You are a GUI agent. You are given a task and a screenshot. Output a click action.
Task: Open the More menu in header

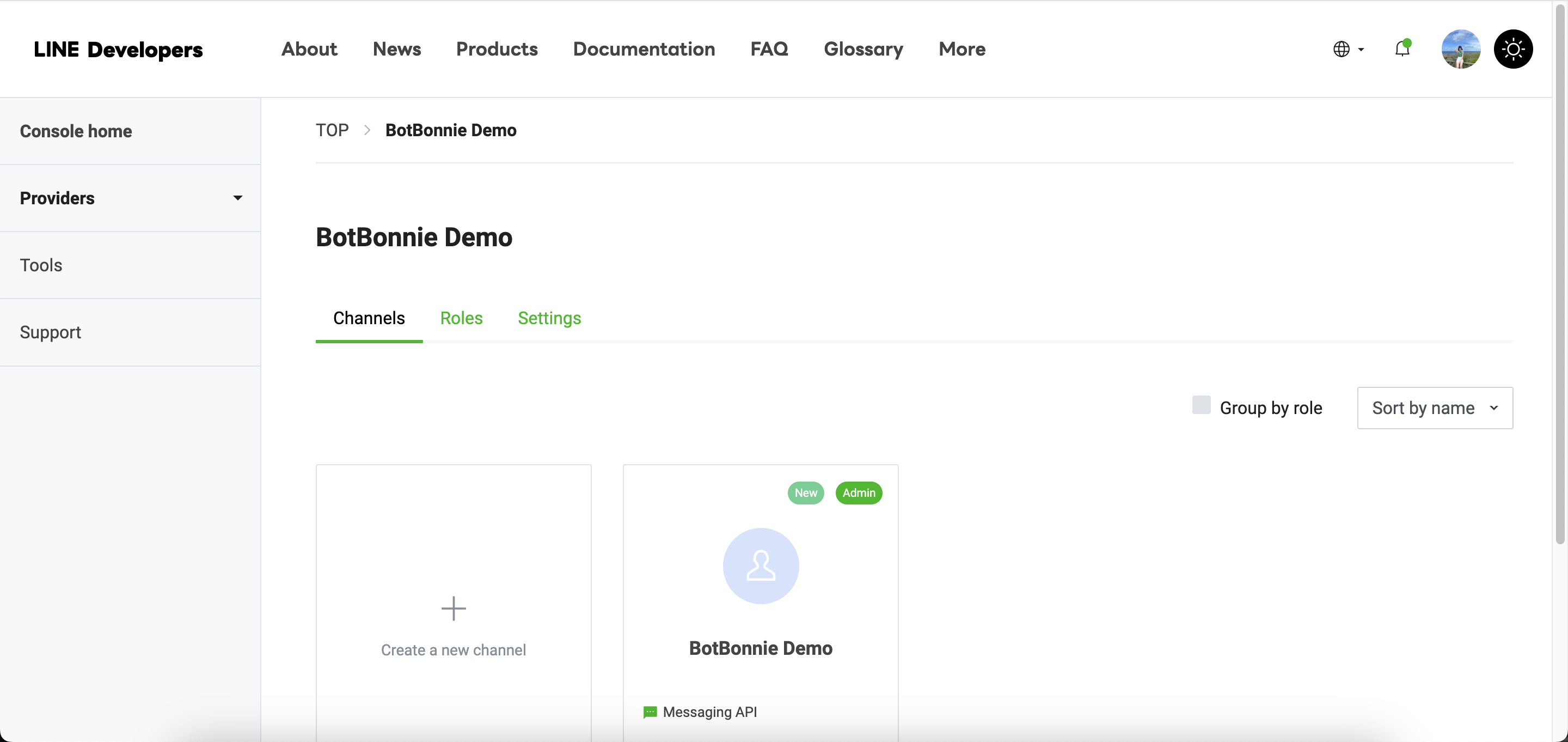click(961, 48)
